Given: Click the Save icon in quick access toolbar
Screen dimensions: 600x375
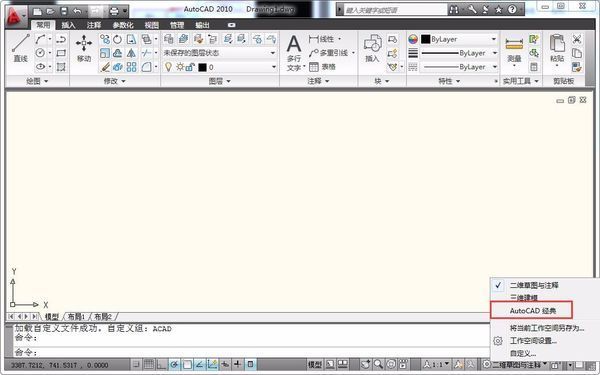Looking at the screenshot, I should click(x=64, y=11).
